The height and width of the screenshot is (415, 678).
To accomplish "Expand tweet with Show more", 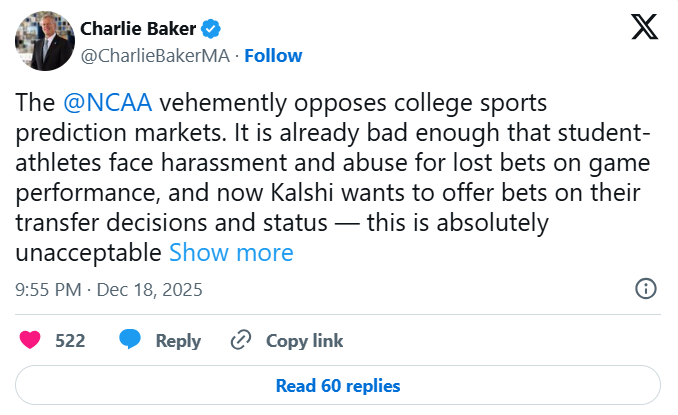I will tap(231, 252).
